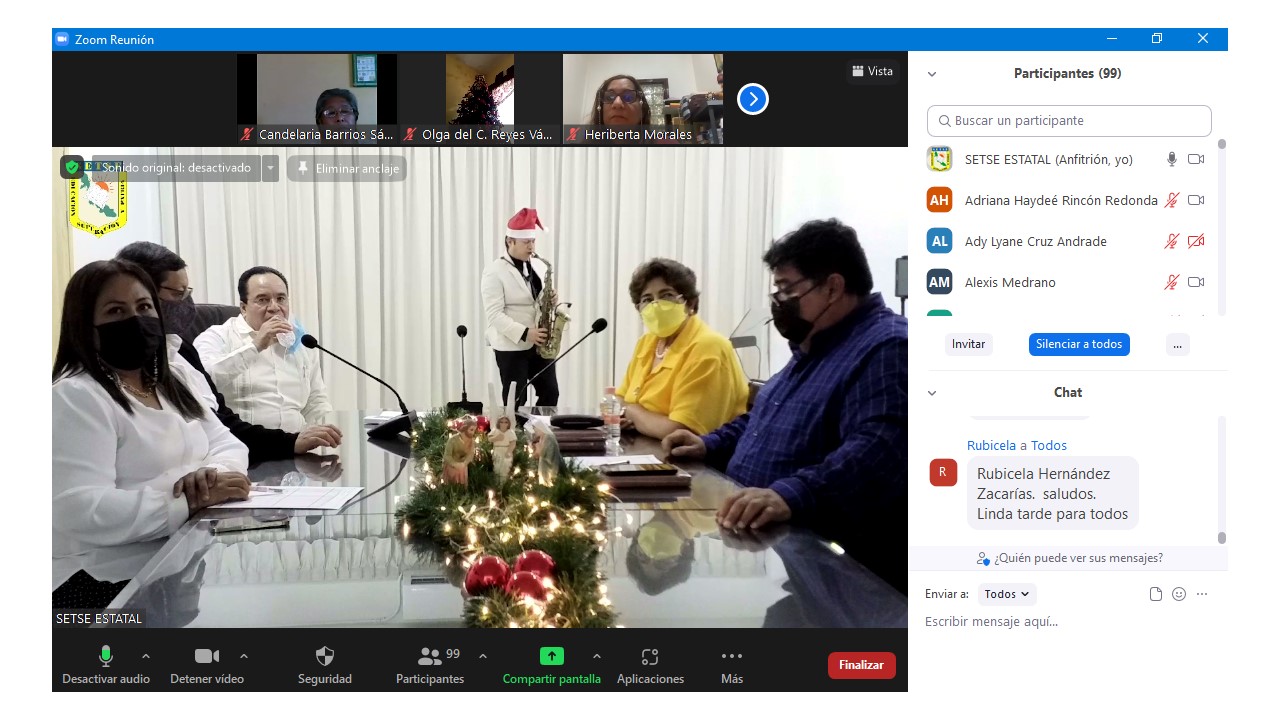Click the Participantes (99) panel title
The width and height of the screenshot is (1280, 720).
pyautogui.click(x=1067, y=74)
